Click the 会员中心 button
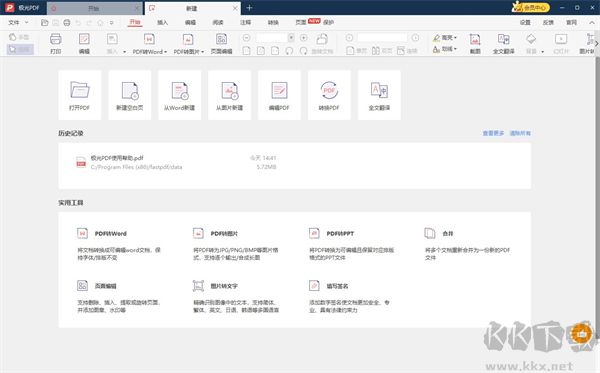 pyautogui.click(x=531, y=7)
